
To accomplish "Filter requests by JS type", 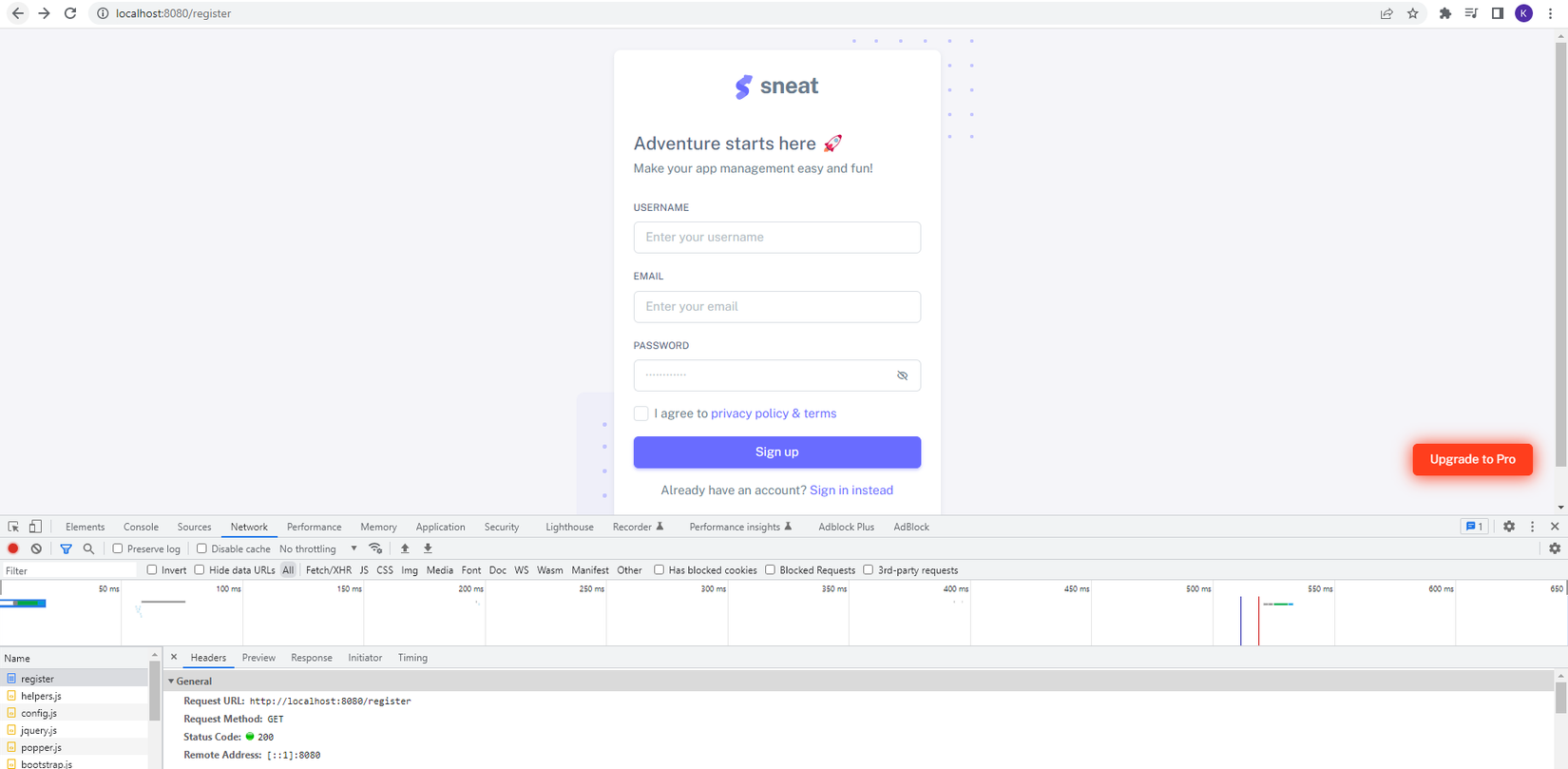I will (x=364, y=570).
